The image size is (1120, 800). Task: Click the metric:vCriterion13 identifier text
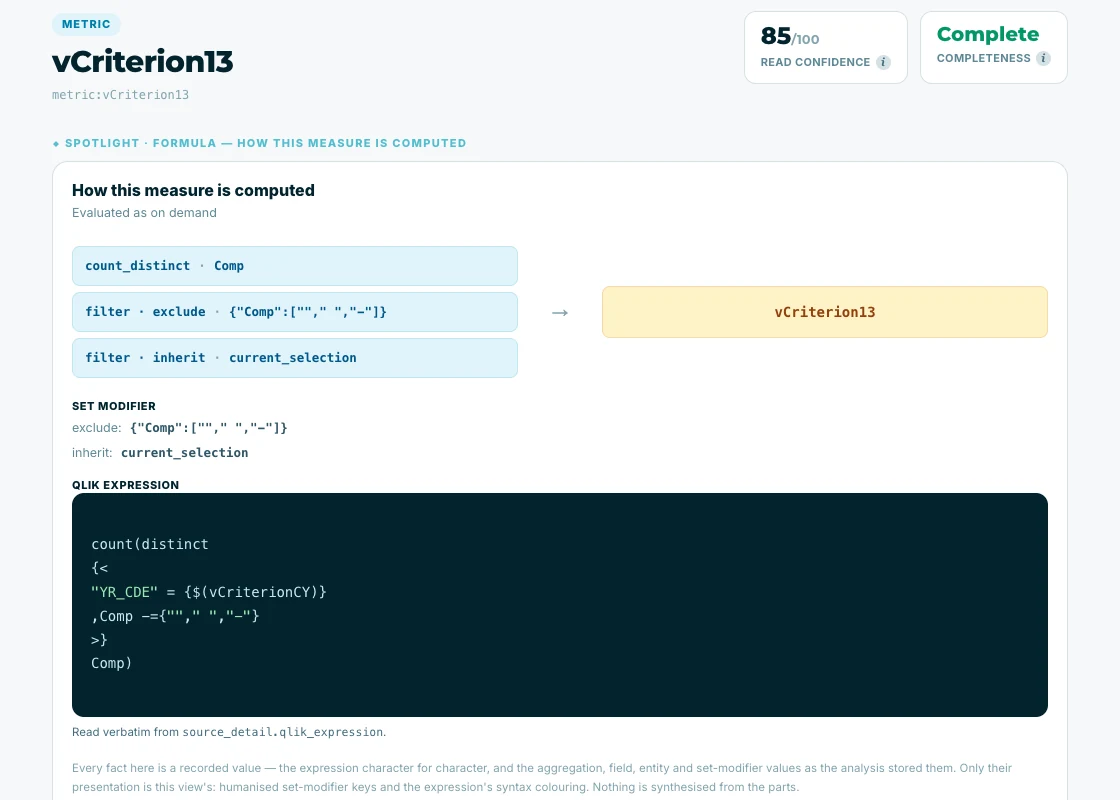coord(121,94)
